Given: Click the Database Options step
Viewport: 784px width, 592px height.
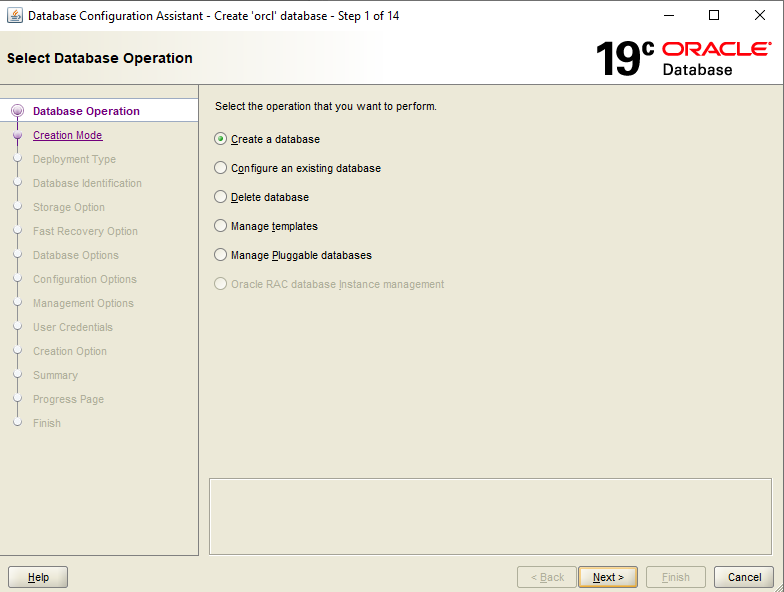Looking at the screenshot, I should (76, 255).
